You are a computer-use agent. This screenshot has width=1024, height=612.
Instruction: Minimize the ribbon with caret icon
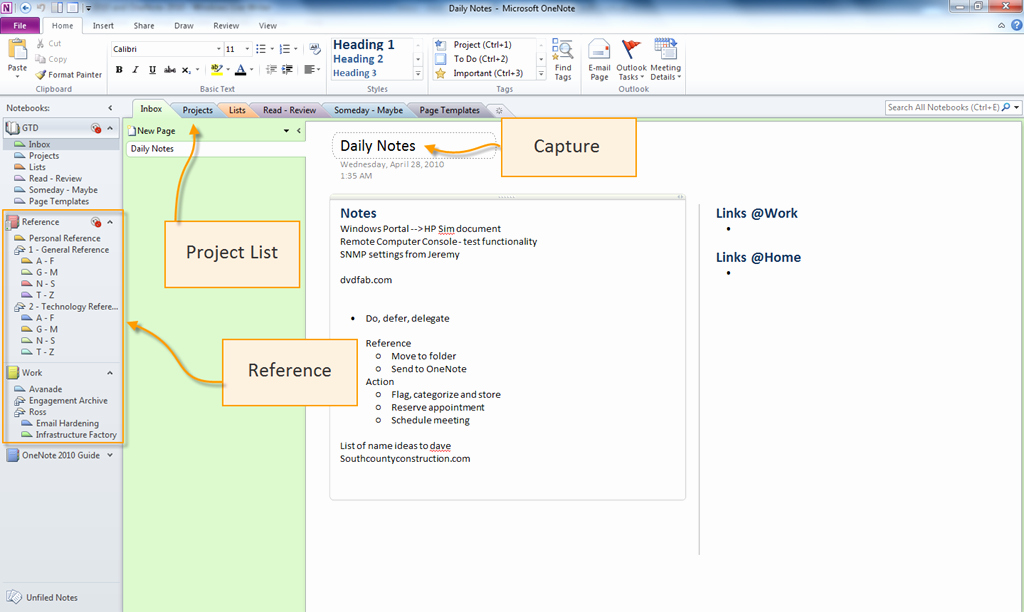point(1001,25)
